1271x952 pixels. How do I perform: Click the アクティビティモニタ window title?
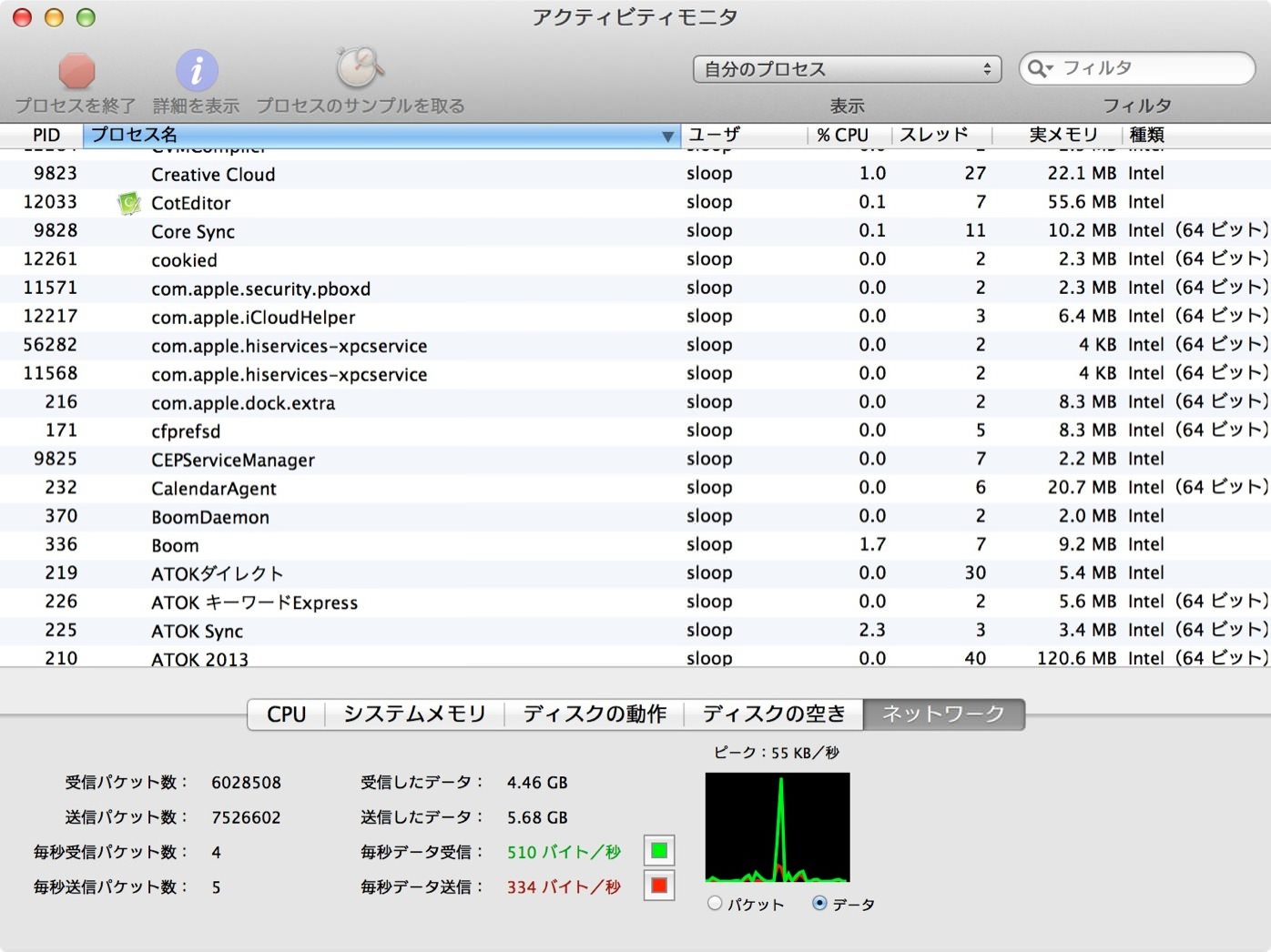pos(635,17)
